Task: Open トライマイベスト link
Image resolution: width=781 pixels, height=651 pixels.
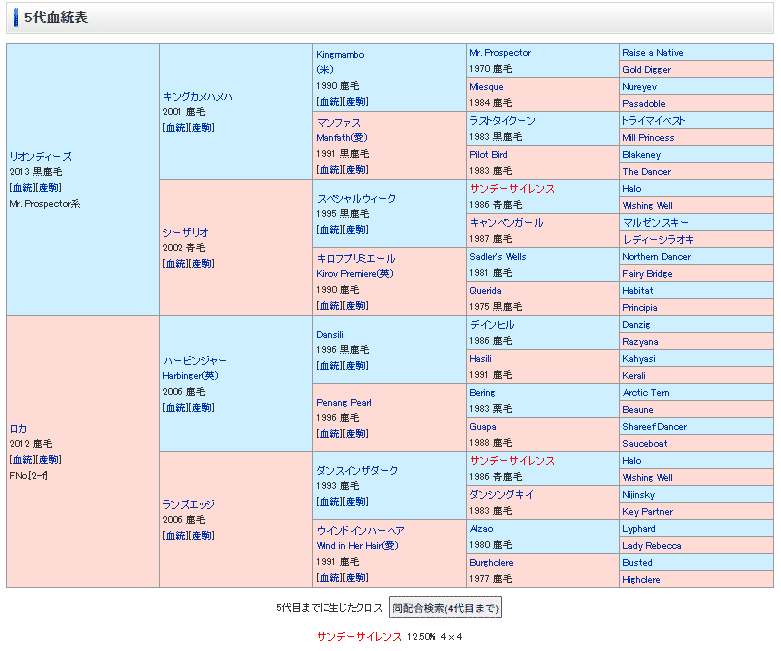Action: coord(653,121)
